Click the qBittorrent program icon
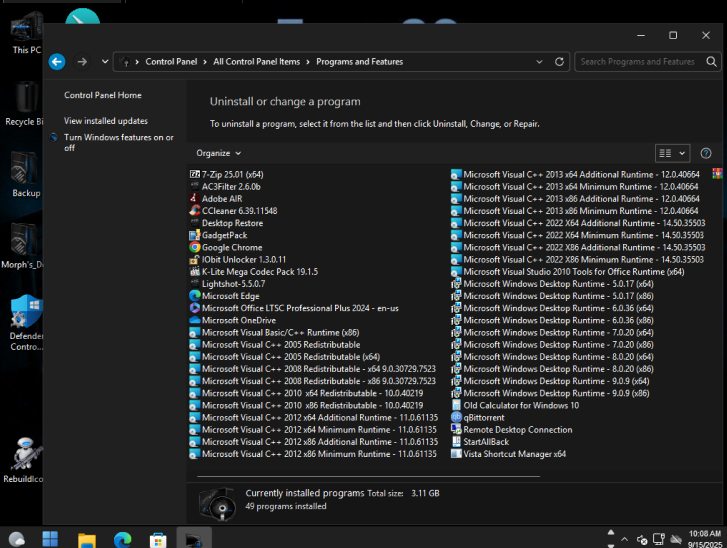The width and height of the screenshot is (727, 548). (x=456, y=417)
